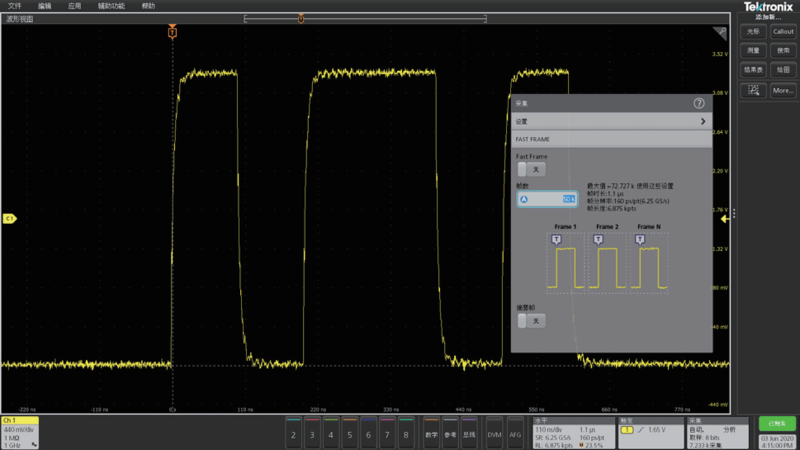
Task: Toggle the summary frame switch
Action: pyautogui.click(x=533, y=320)
